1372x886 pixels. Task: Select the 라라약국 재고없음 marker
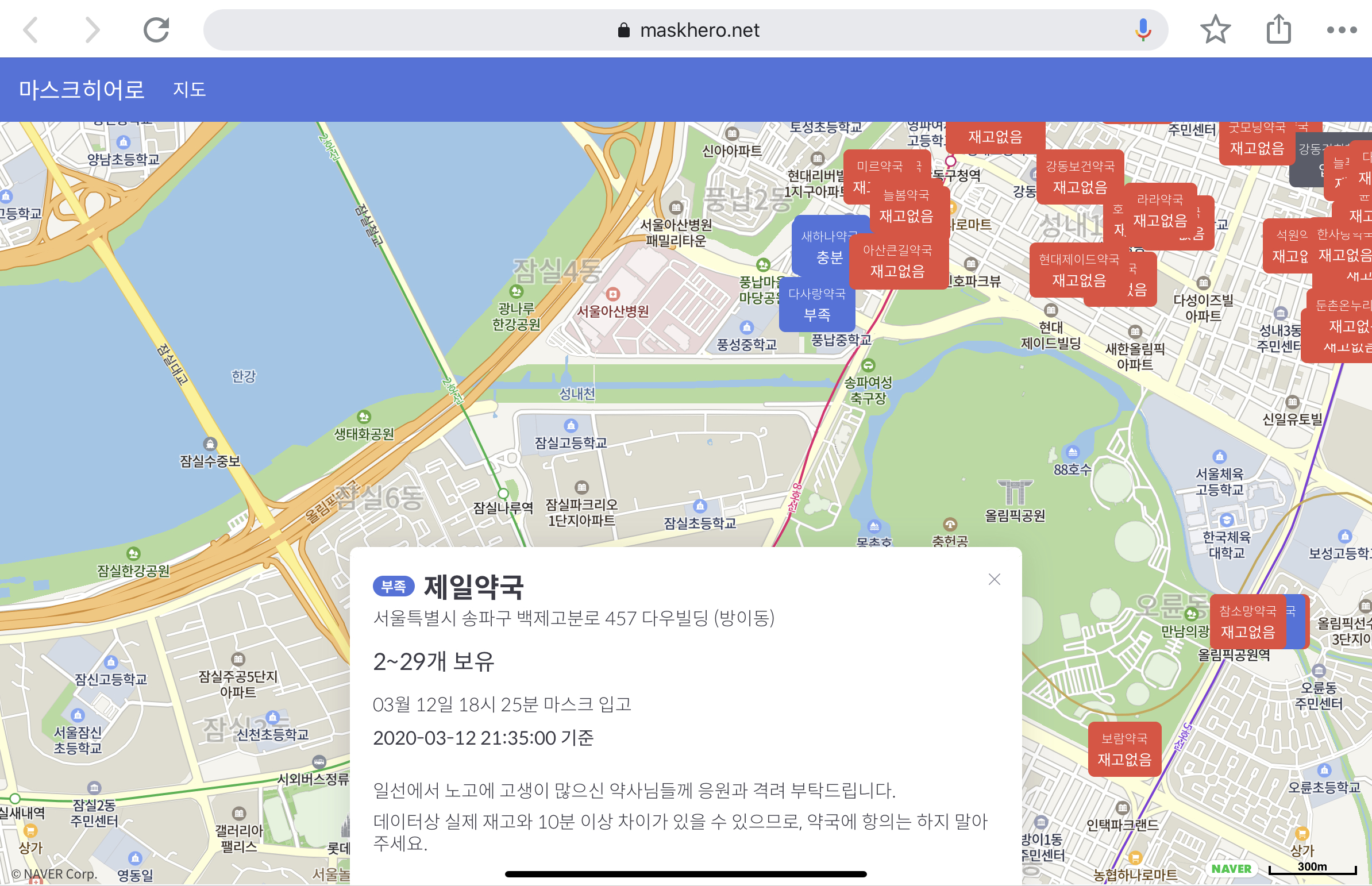click(x=1161, y=210)
